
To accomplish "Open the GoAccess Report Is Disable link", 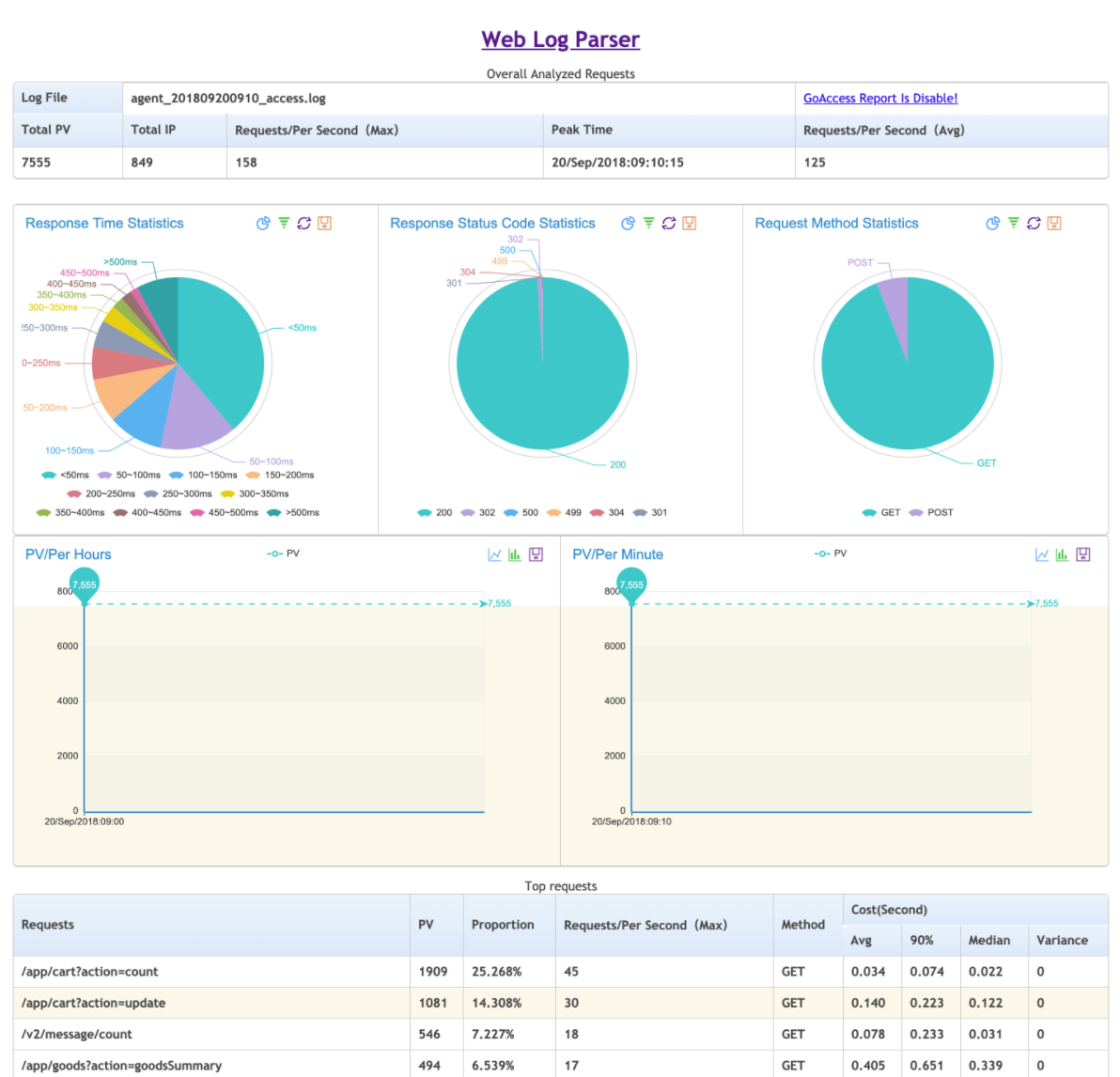I will (880, 98).
